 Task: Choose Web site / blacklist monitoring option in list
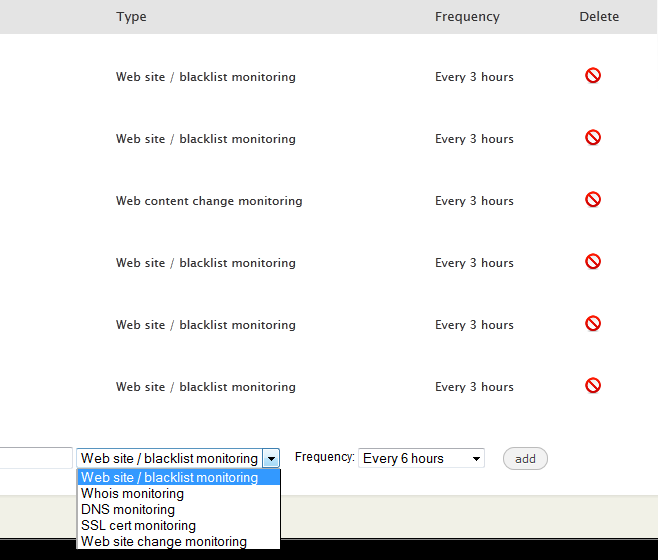(x=178, y=477)
